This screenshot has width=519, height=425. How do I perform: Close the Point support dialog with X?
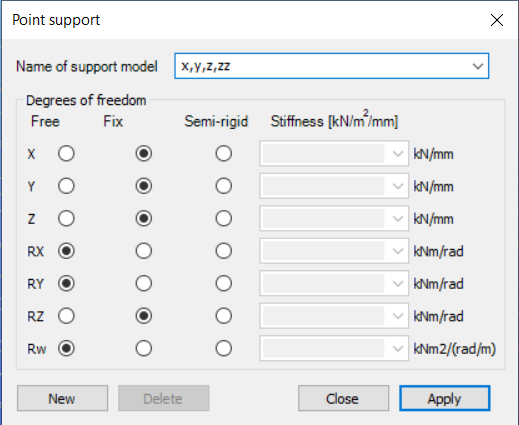[497, 20]
